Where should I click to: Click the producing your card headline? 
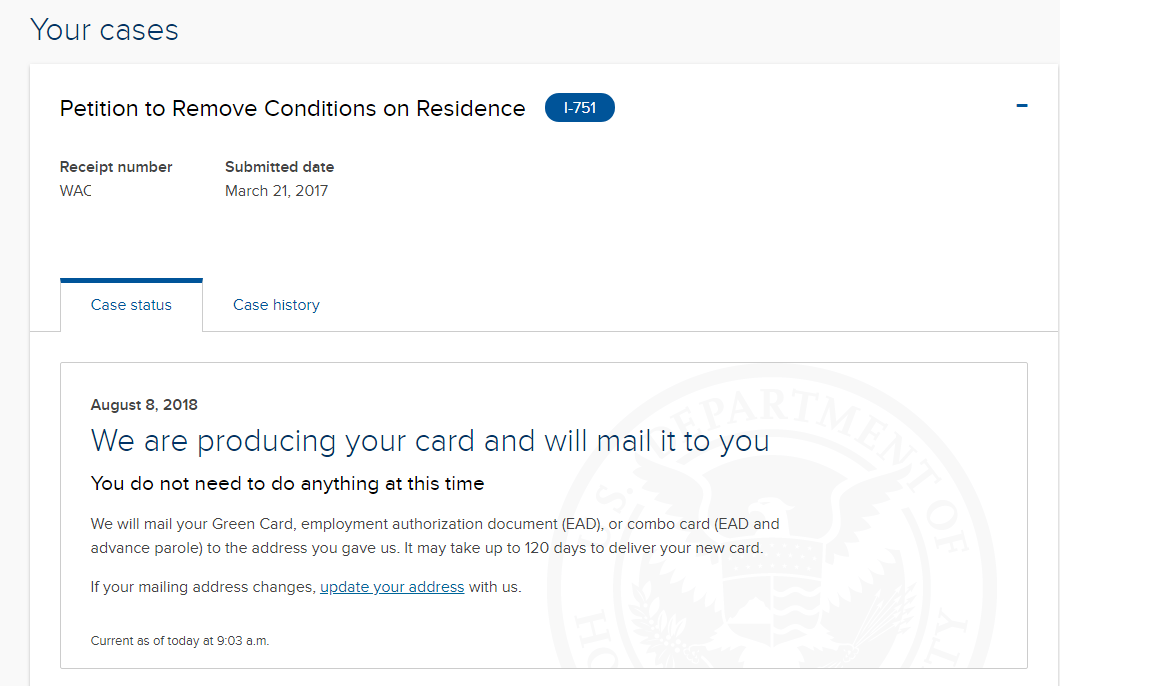(x=430, y=441)
